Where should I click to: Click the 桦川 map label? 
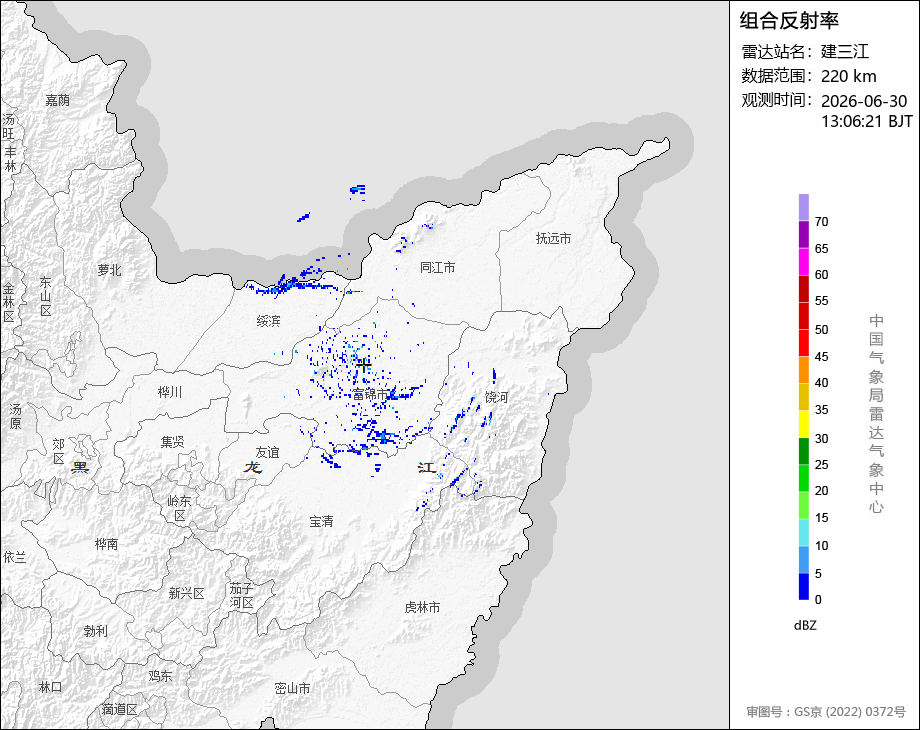point(170,392)
